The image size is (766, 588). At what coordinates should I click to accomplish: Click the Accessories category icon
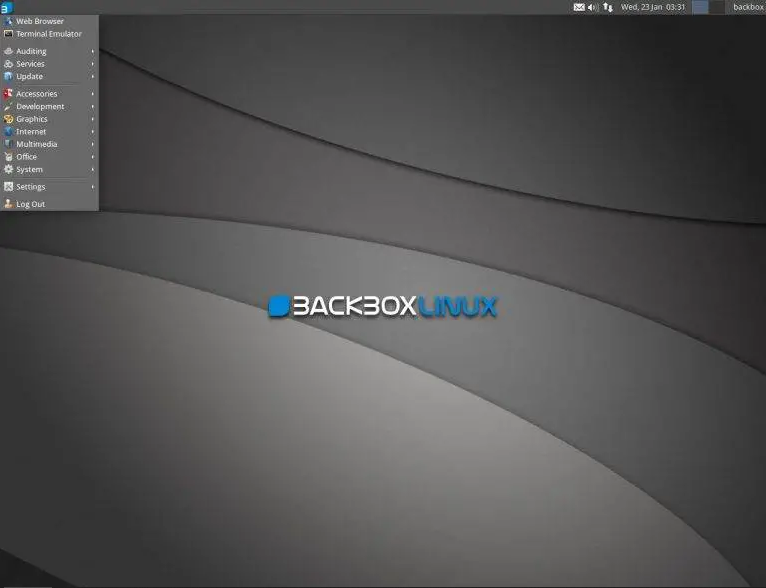[8, 93]
